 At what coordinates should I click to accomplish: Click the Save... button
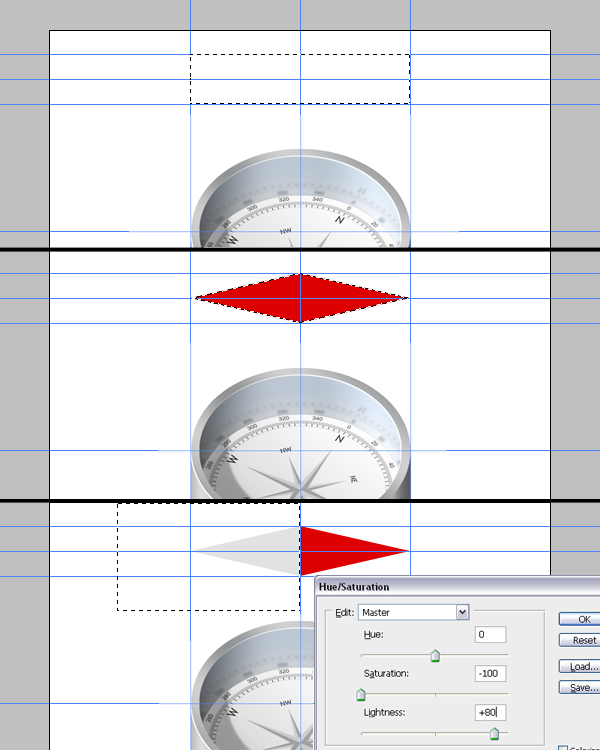[x=584, y=687]
